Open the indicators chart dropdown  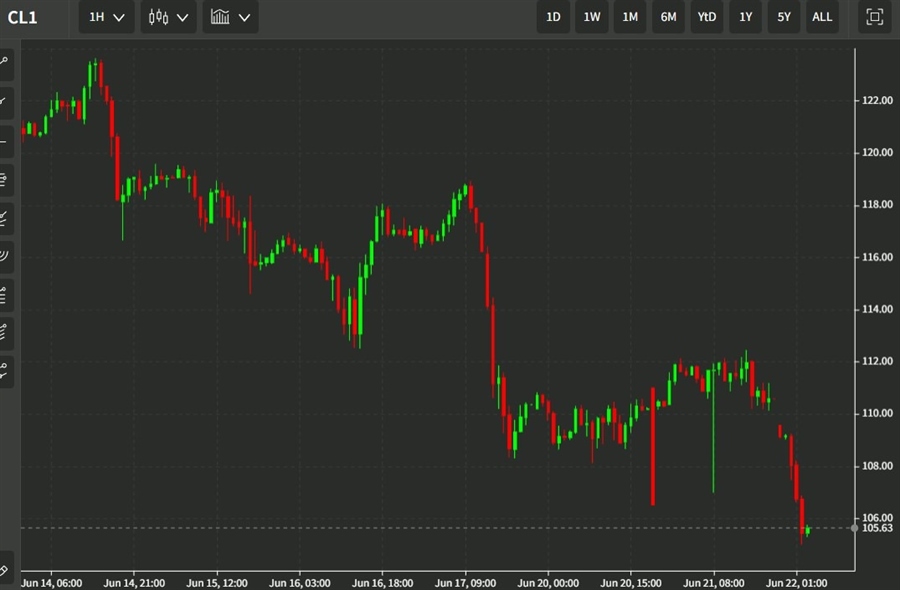tap(230, 17)
